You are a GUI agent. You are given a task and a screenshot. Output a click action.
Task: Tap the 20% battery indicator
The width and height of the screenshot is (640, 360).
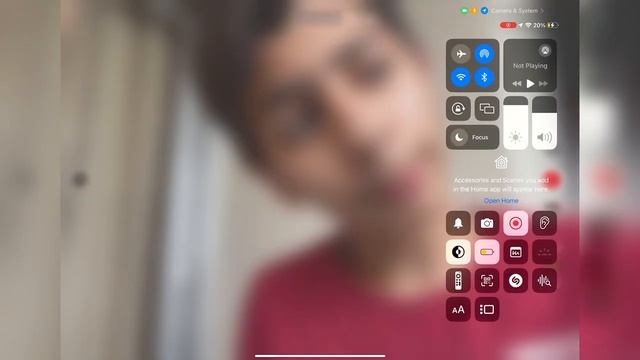click(546, 25)
